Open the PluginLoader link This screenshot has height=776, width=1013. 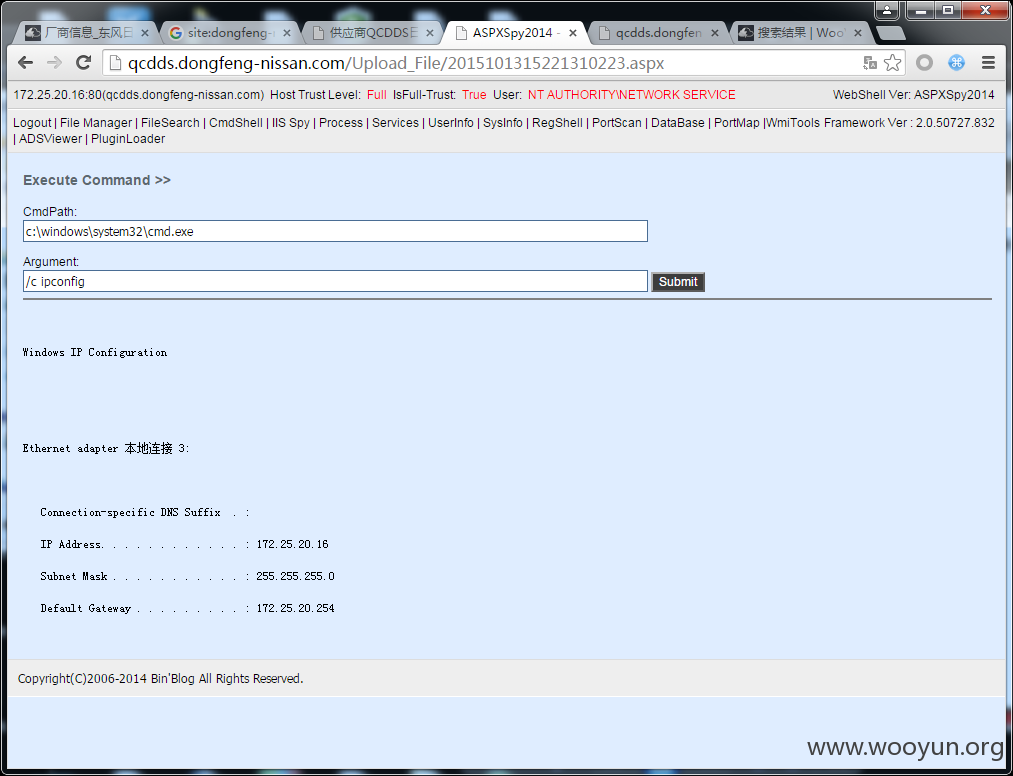pos(128,139)
